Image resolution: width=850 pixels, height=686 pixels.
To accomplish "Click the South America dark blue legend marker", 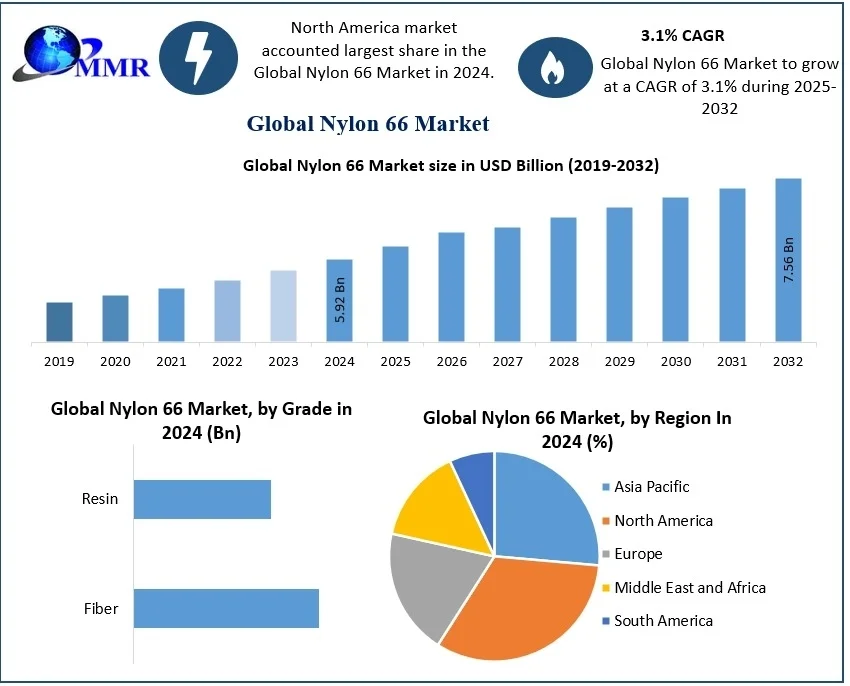I will tap(605, 621).
